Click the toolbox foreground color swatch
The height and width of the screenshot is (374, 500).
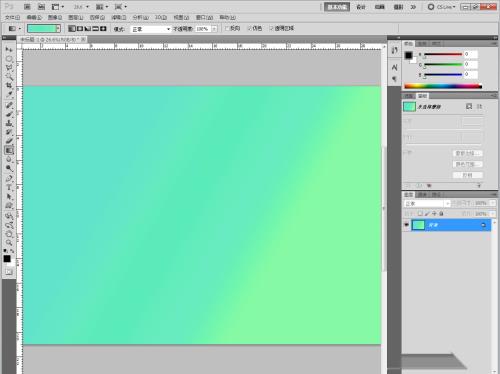tap(7, 259)
